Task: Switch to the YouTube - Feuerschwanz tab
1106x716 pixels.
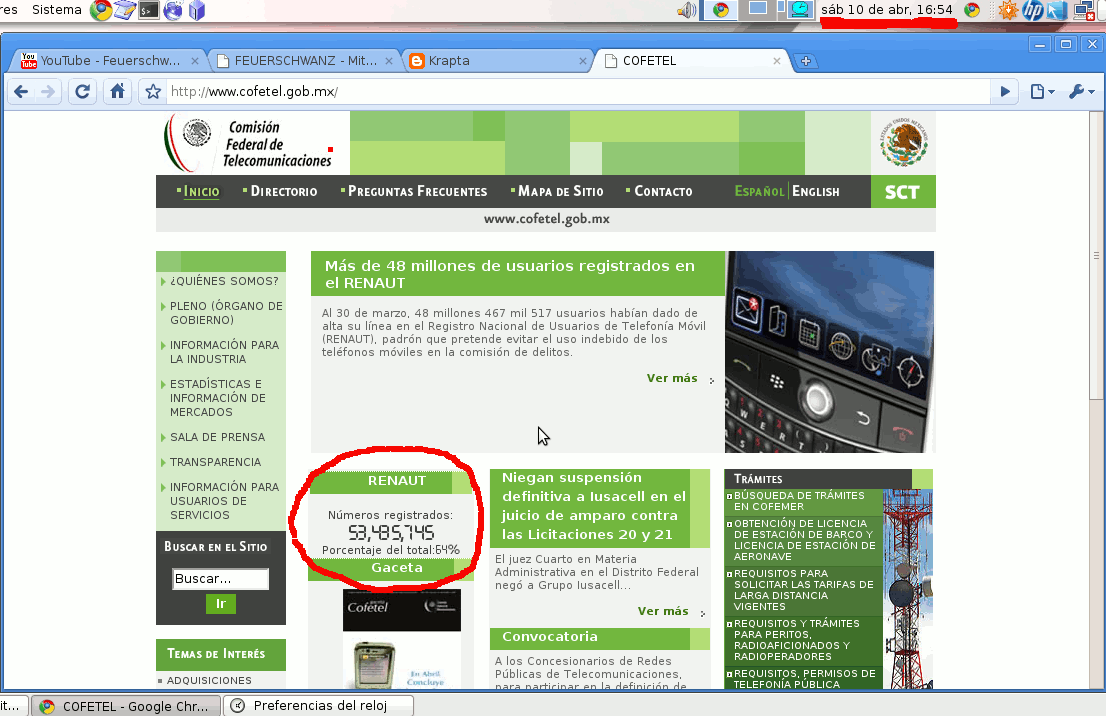Action: (109, 61)
